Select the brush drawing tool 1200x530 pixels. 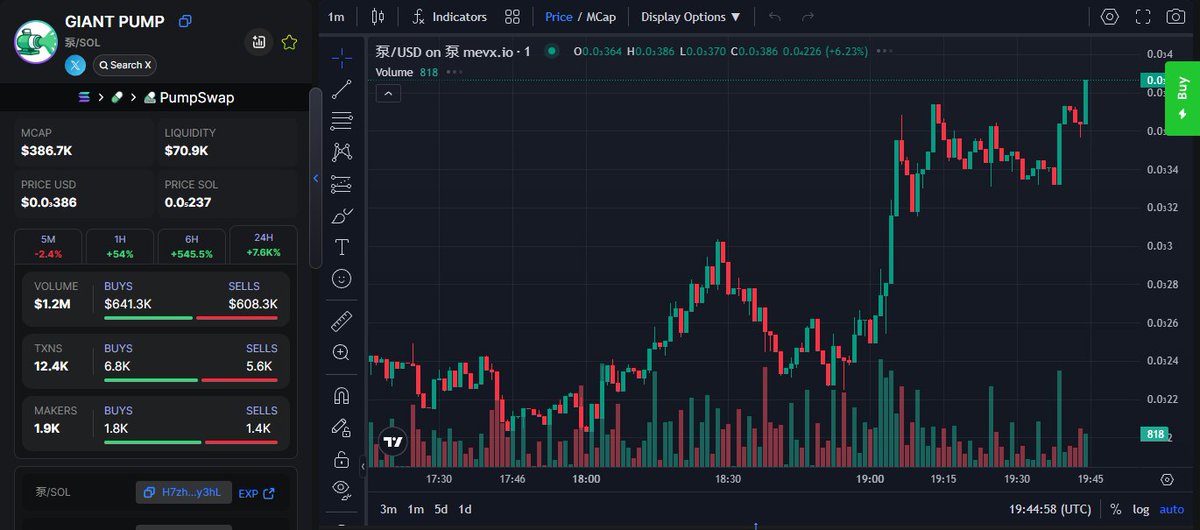(x=342, y=216)
